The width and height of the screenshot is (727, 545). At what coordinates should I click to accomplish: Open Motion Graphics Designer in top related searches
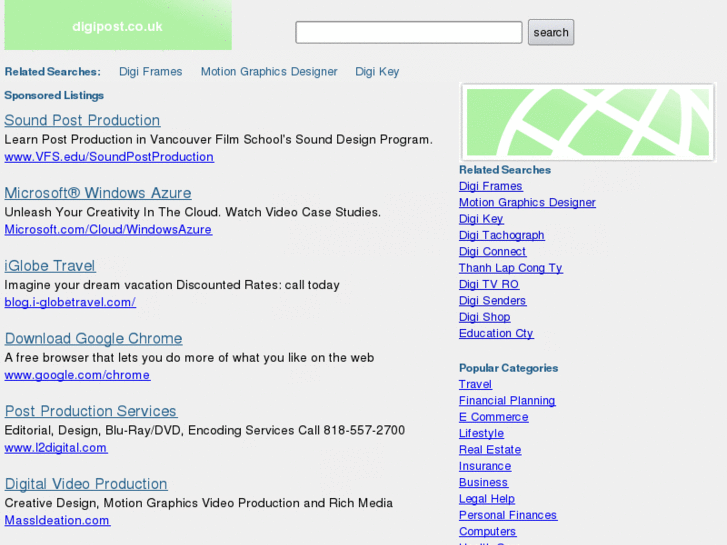[x=269, y=72]
